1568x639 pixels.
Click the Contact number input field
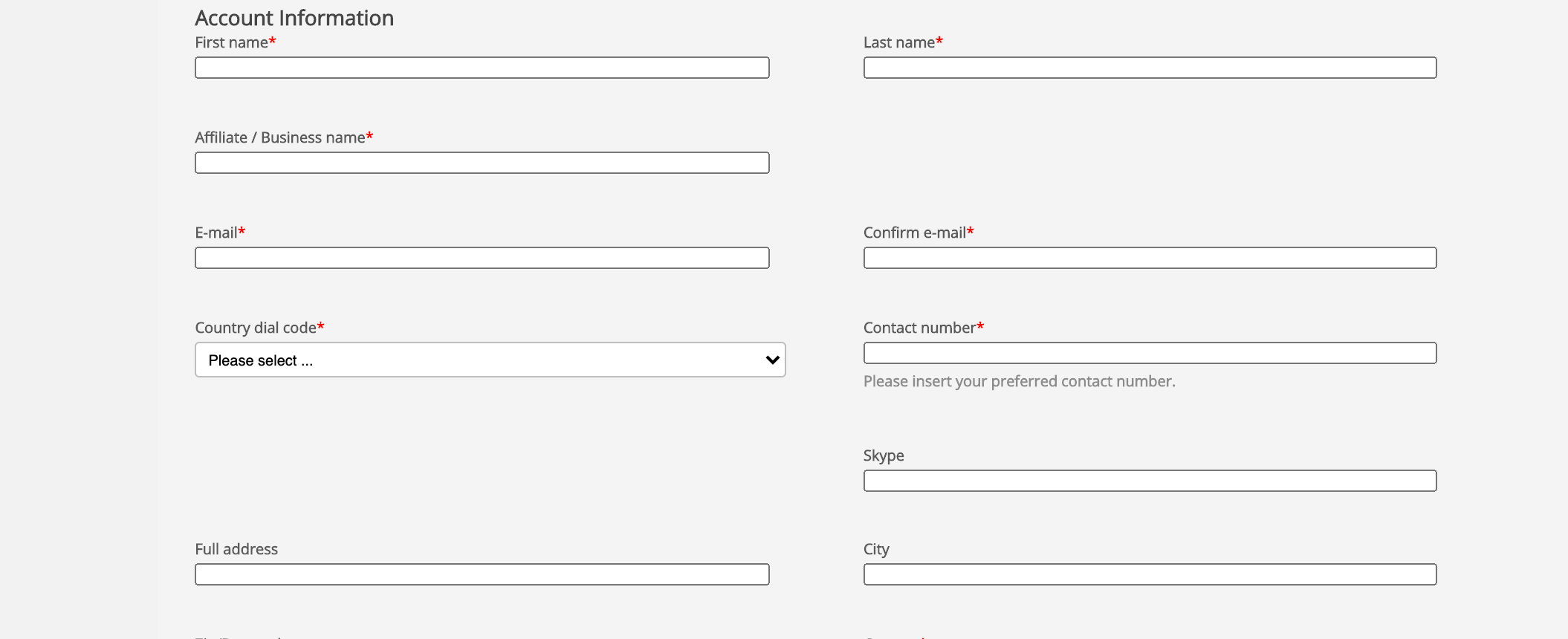[1150, 353]
